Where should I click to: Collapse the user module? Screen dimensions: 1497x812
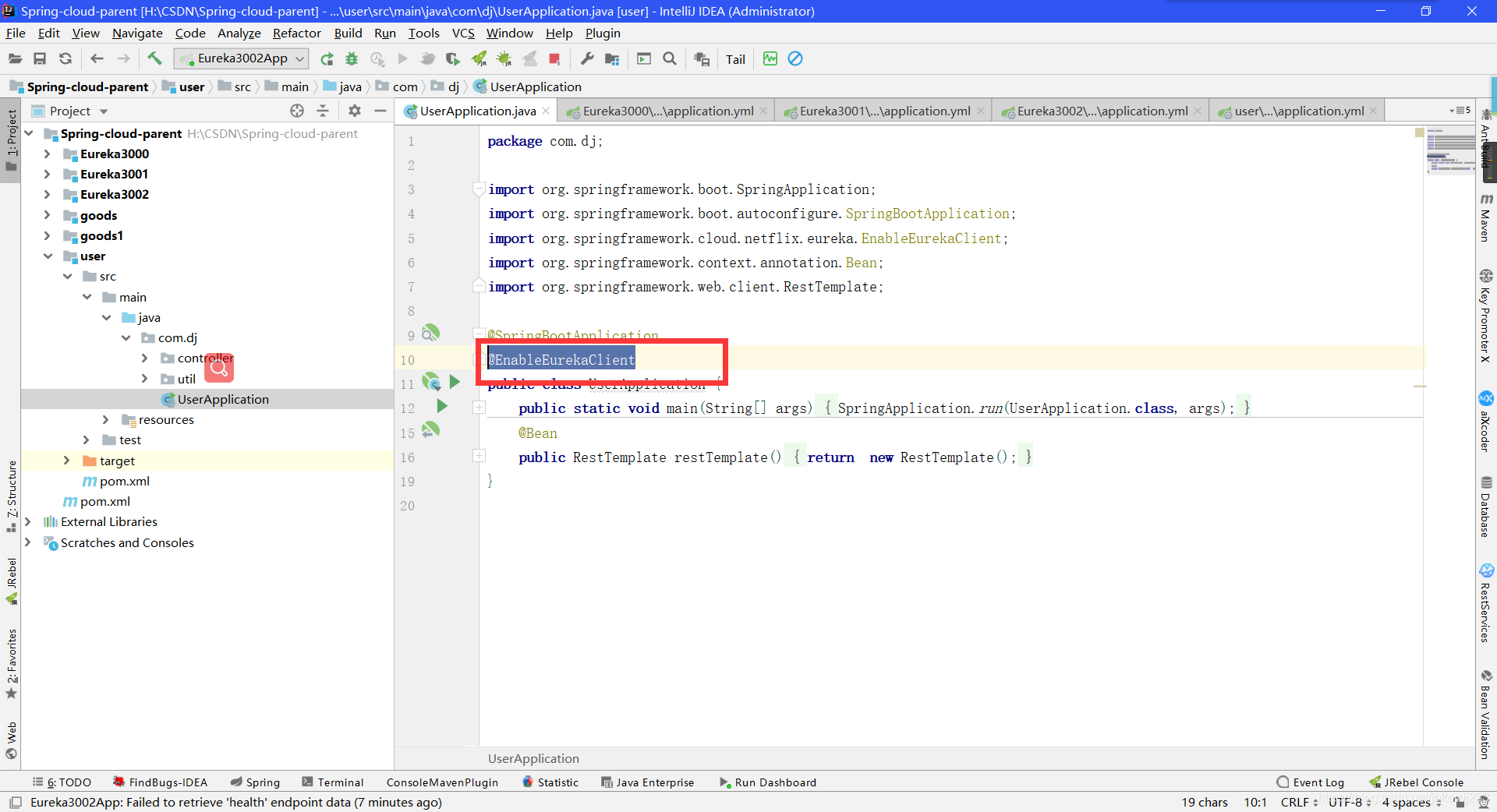[47, 256]
